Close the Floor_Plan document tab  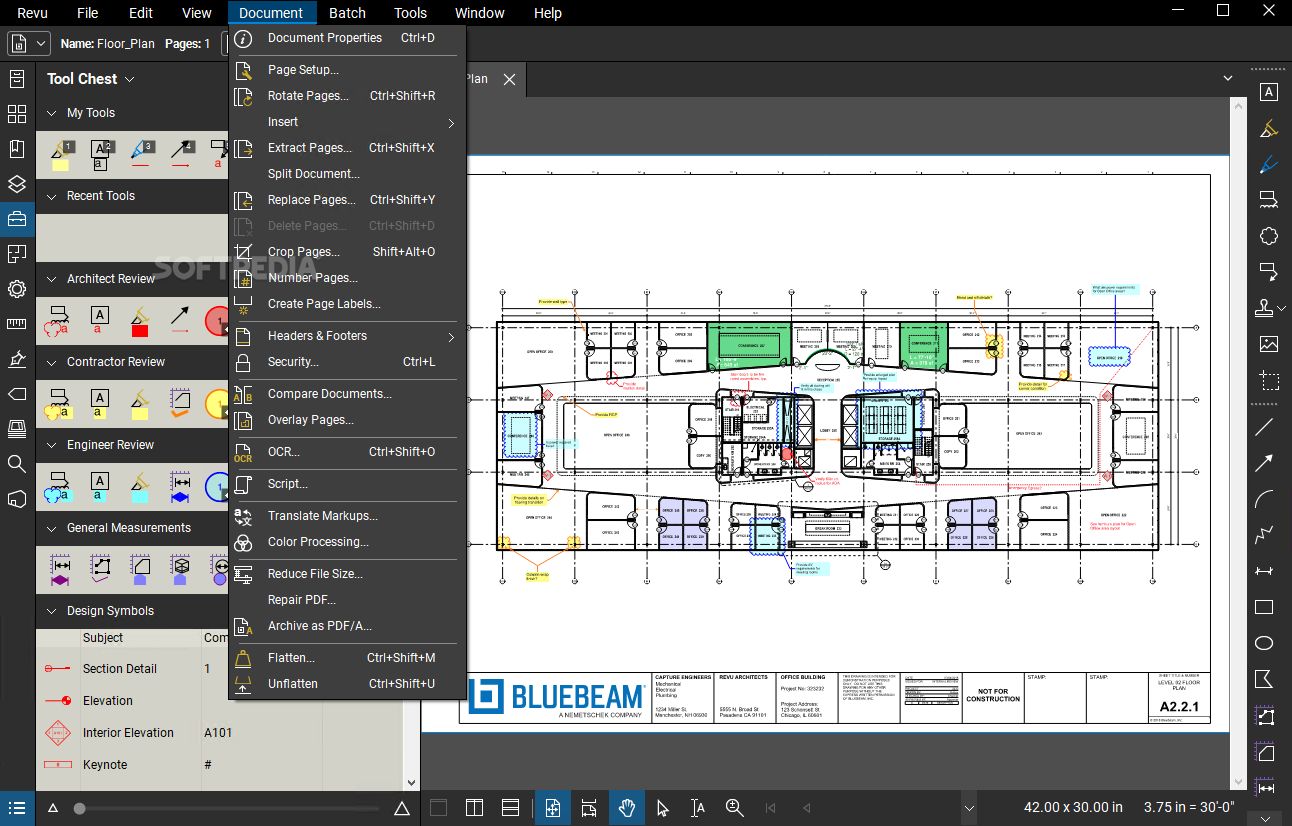[509, 79]
